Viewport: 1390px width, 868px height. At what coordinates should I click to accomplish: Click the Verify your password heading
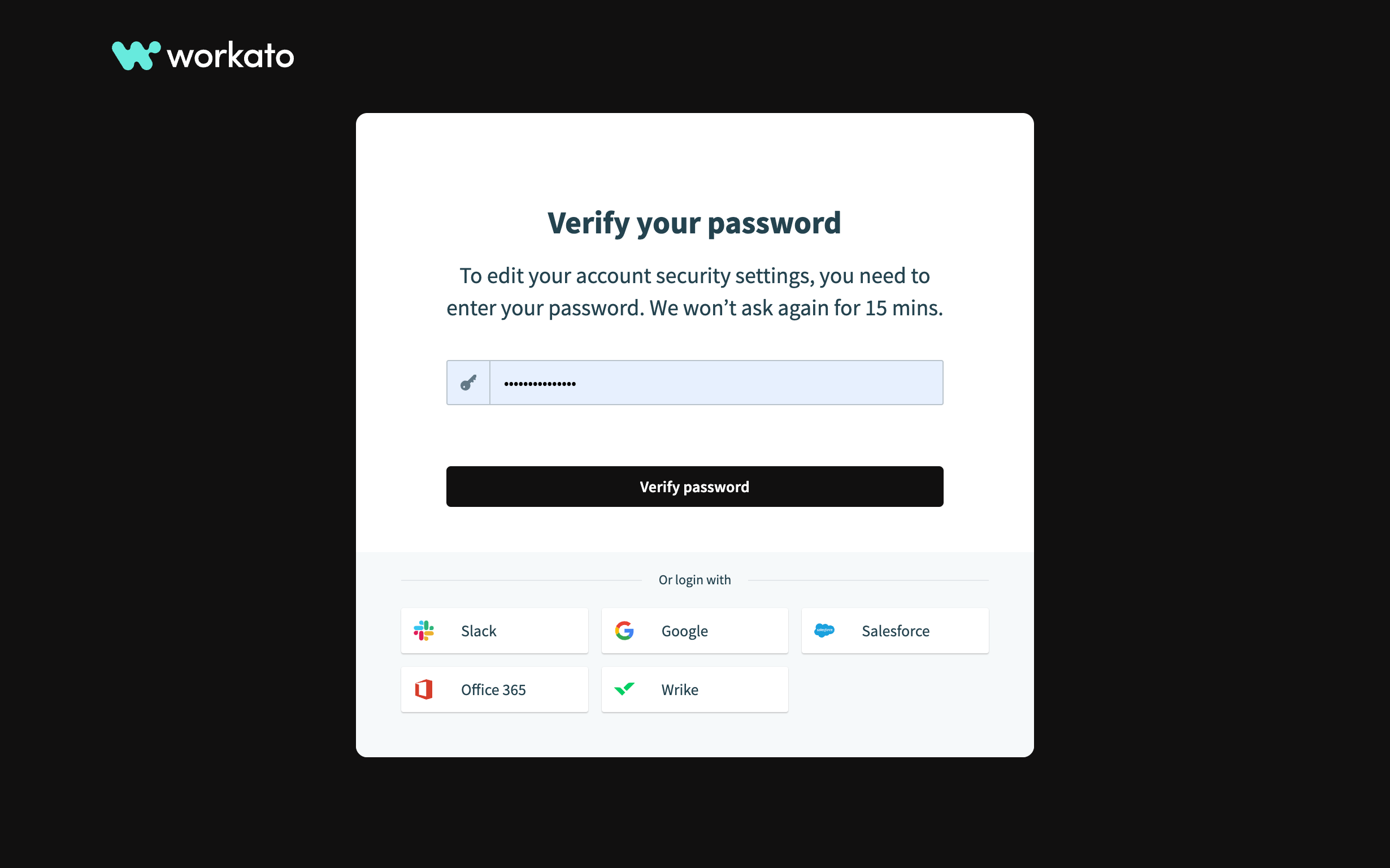coord(694,223)
